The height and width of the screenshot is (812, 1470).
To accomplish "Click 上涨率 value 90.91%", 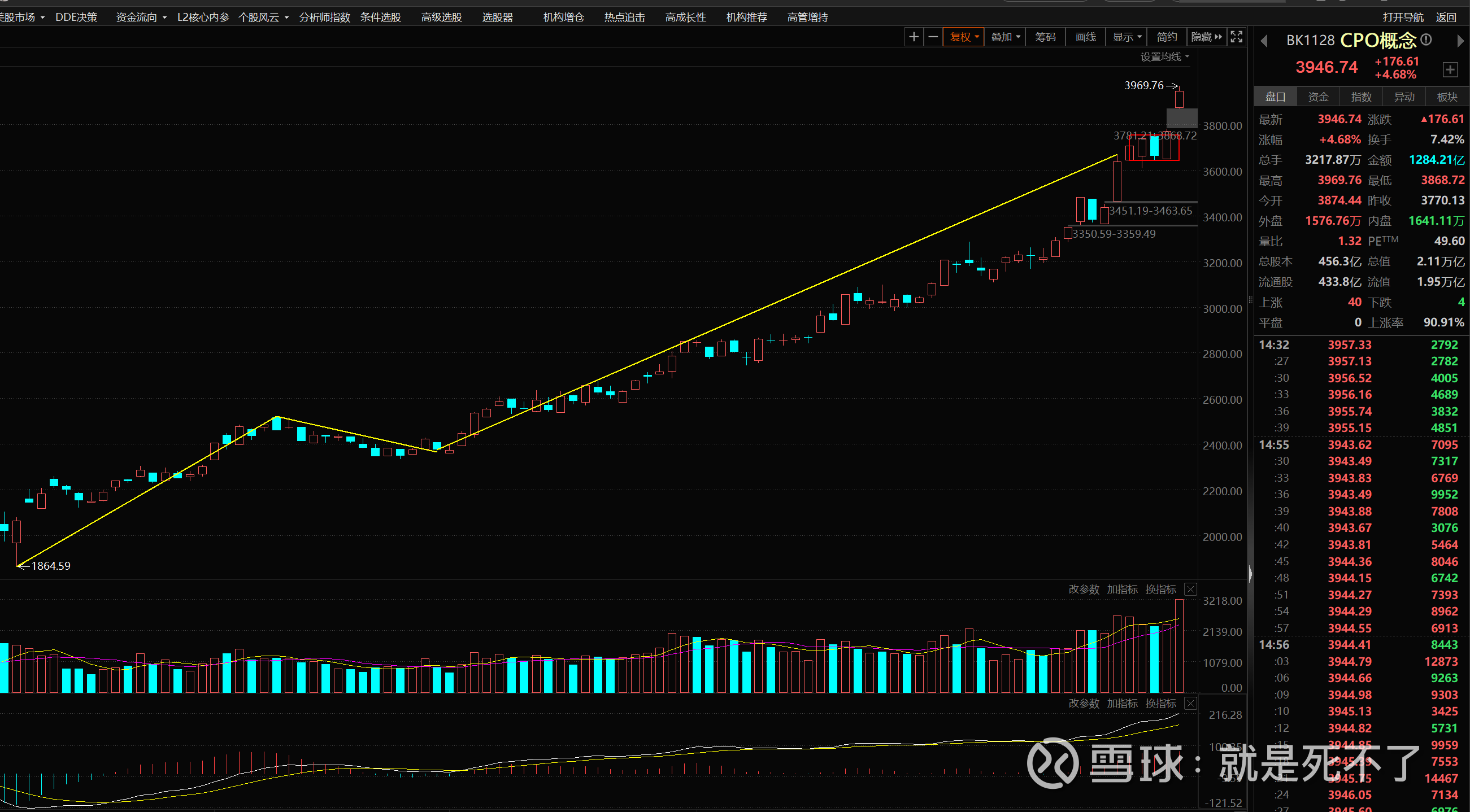I will (1443, 322).
